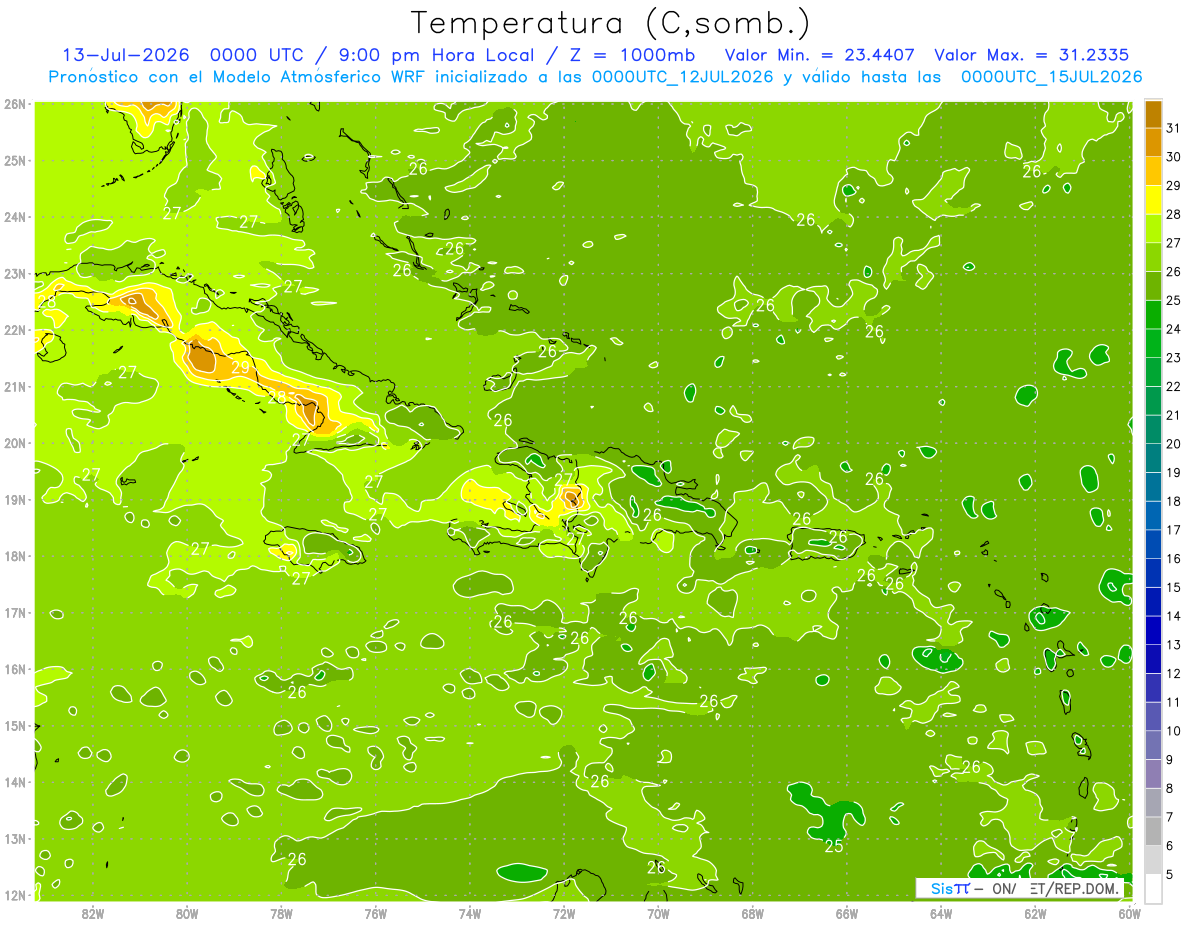Click the valid-until time "0000UTC_15JUL2026"
The height and width of the screenshot is (927, 1200).
pos(1051,77)
